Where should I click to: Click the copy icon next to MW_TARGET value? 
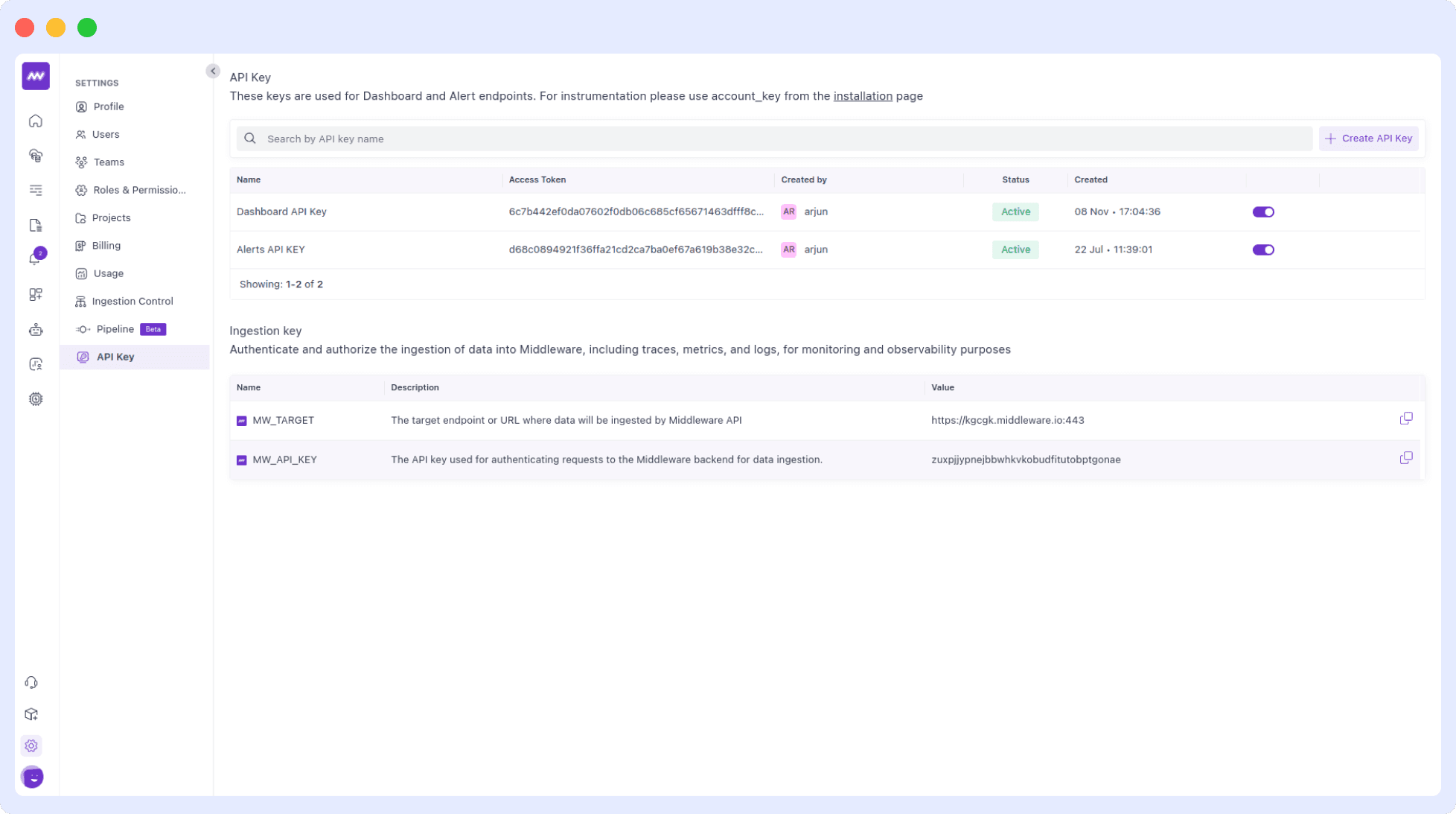(1407, 418)
